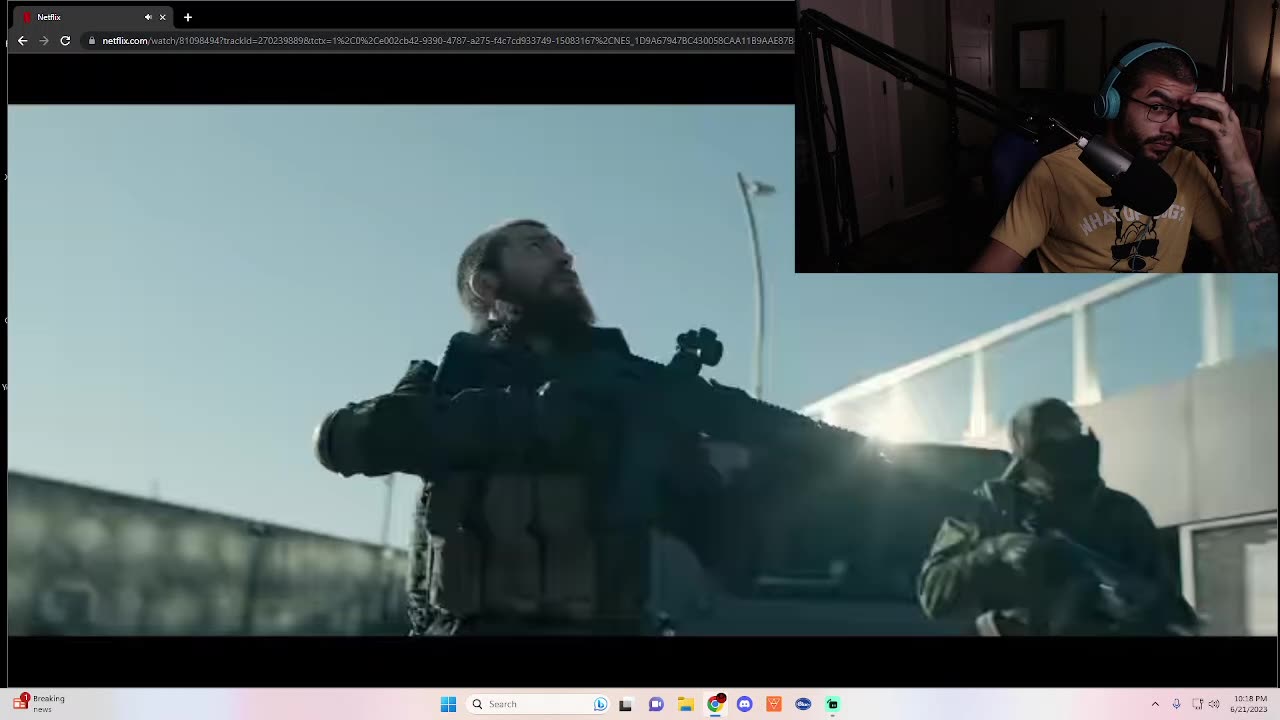Go forward in browser history
1280x720 pixels.
click(44, 41)
